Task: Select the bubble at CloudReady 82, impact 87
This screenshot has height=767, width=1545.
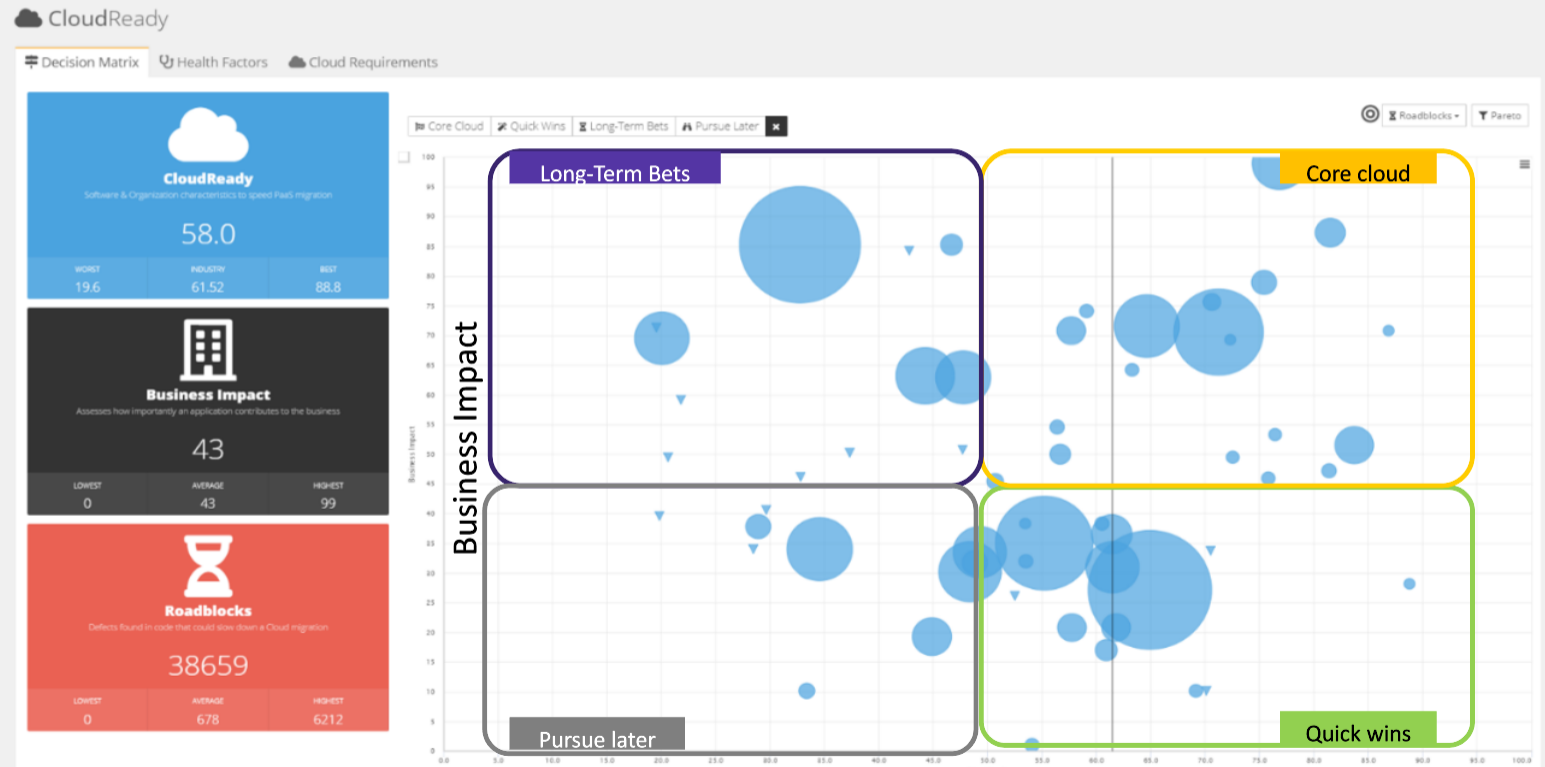Action: coord(1330,233)
